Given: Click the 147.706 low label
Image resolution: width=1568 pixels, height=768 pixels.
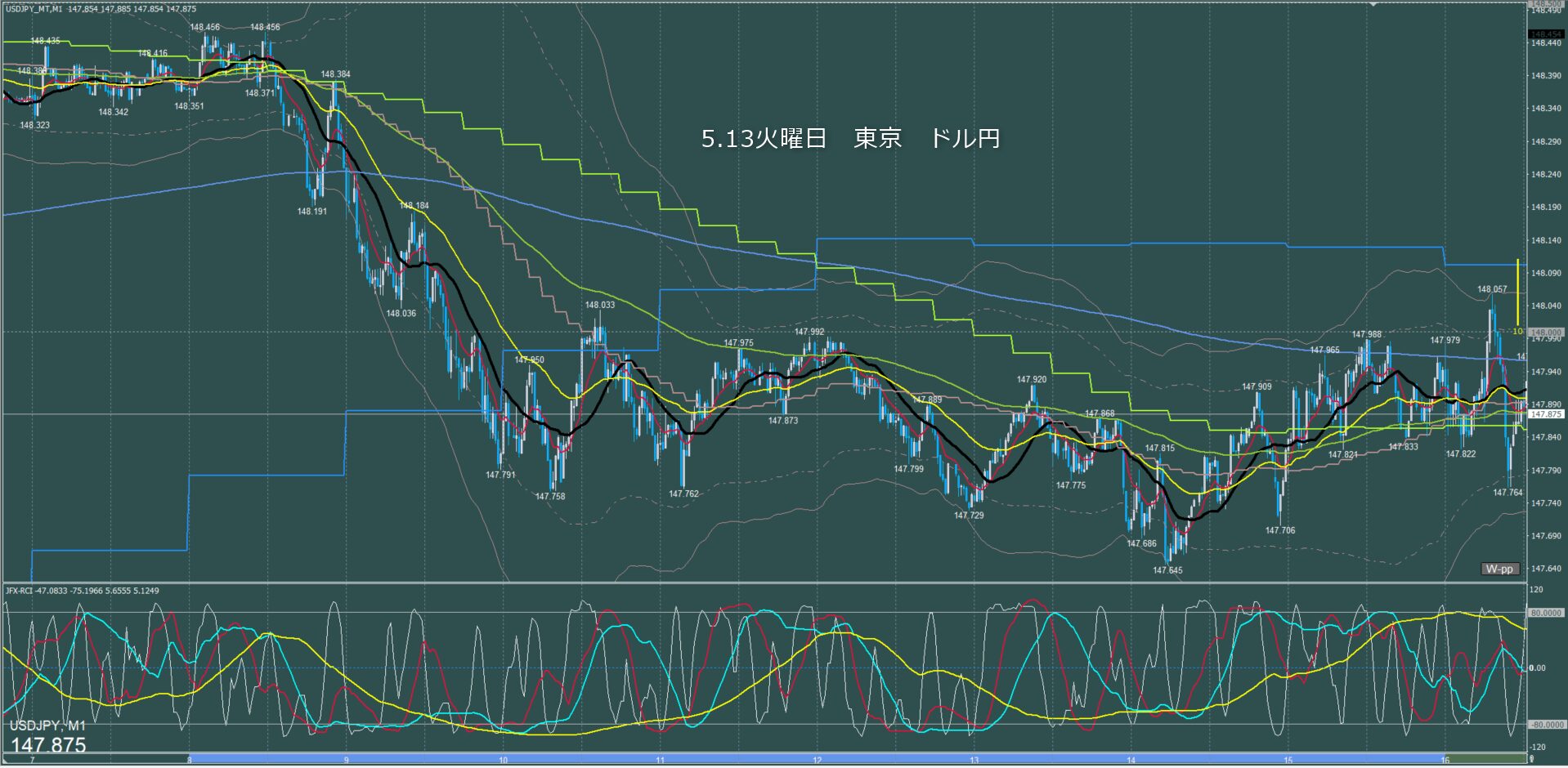Looking at the screenshot, I should tap(1280, 531).
